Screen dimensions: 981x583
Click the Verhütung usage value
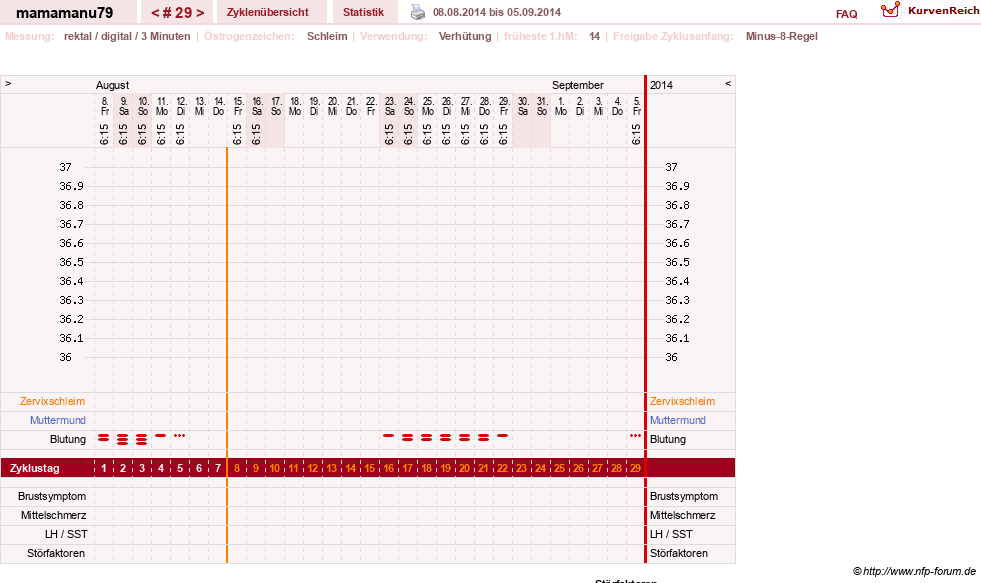click(465, 36)
